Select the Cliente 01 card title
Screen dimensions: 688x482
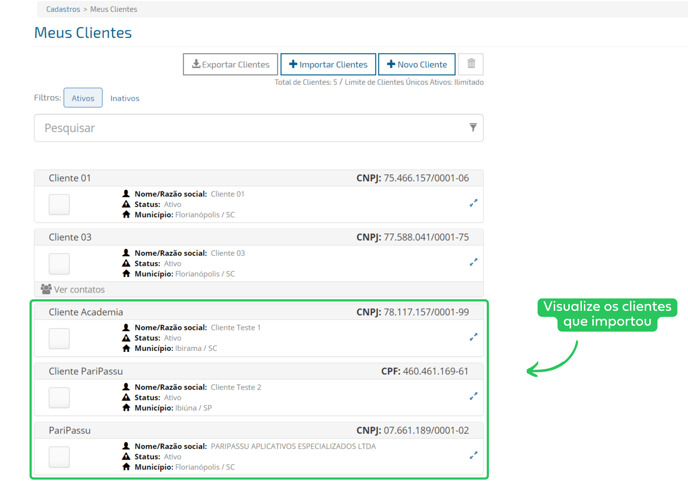coord(70,178)
